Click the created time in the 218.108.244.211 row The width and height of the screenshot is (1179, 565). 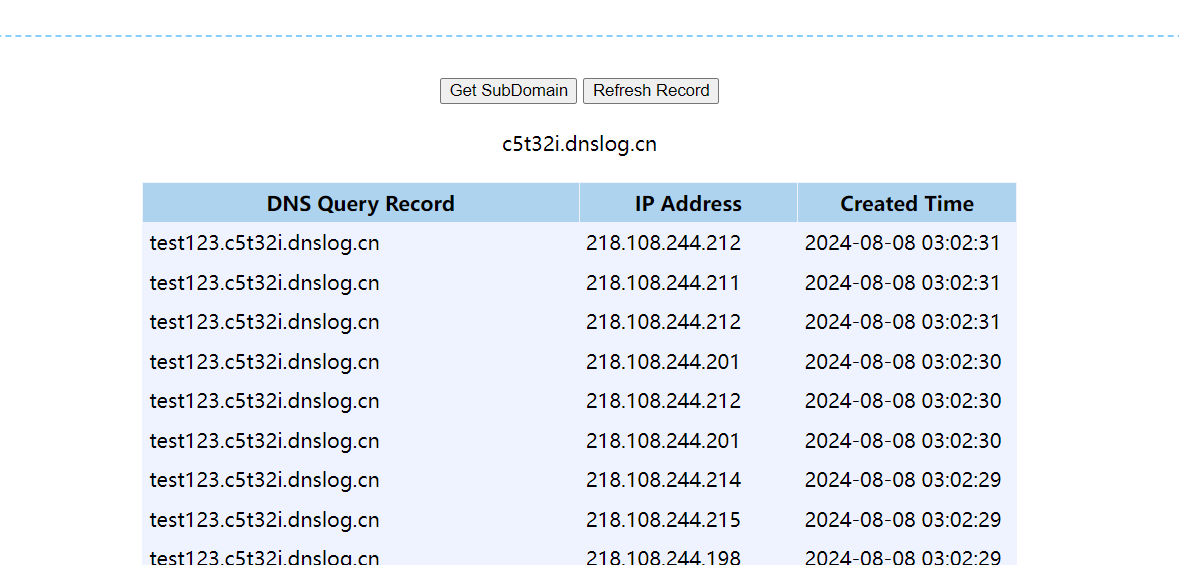coord(902,283)
